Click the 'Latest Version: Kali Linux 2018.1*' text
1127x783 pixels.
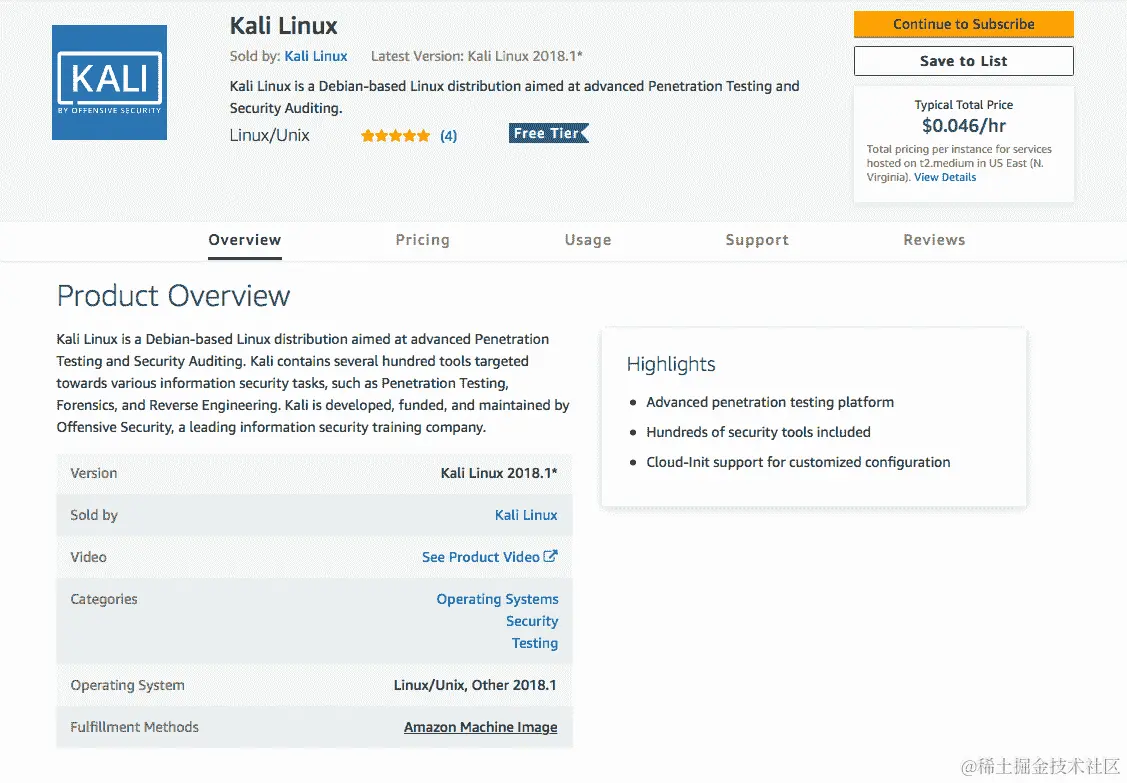point(477,56)
